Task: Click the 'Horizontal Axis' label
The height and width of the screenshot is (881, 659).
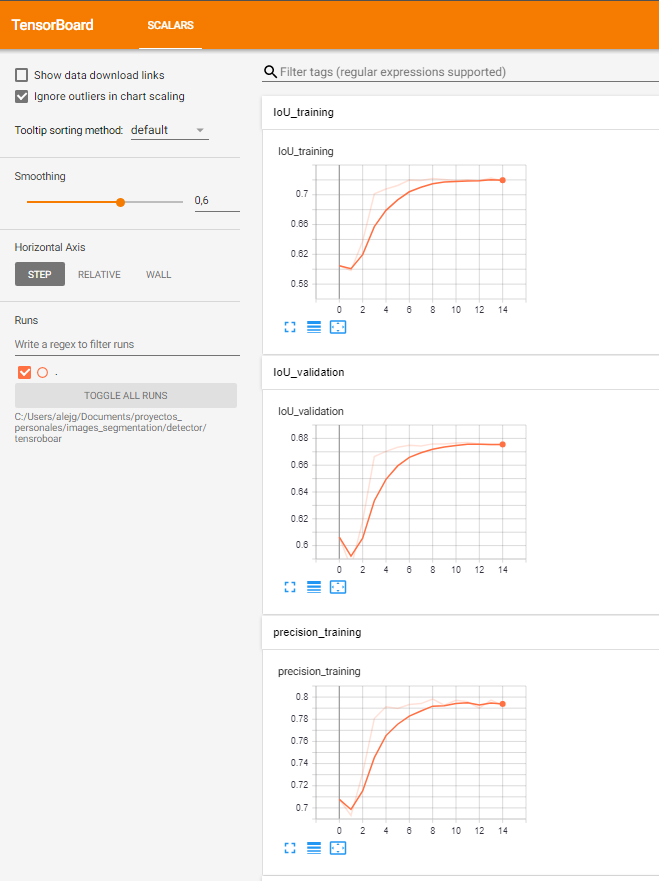Action: 50,247
